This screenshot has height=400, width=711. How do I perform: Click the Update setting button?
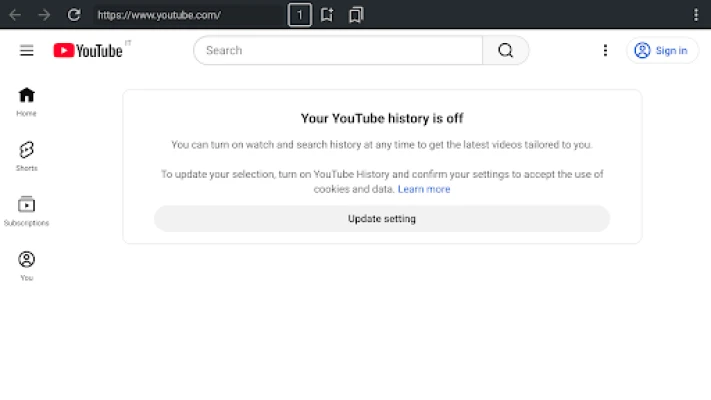(x=381, y=218)
